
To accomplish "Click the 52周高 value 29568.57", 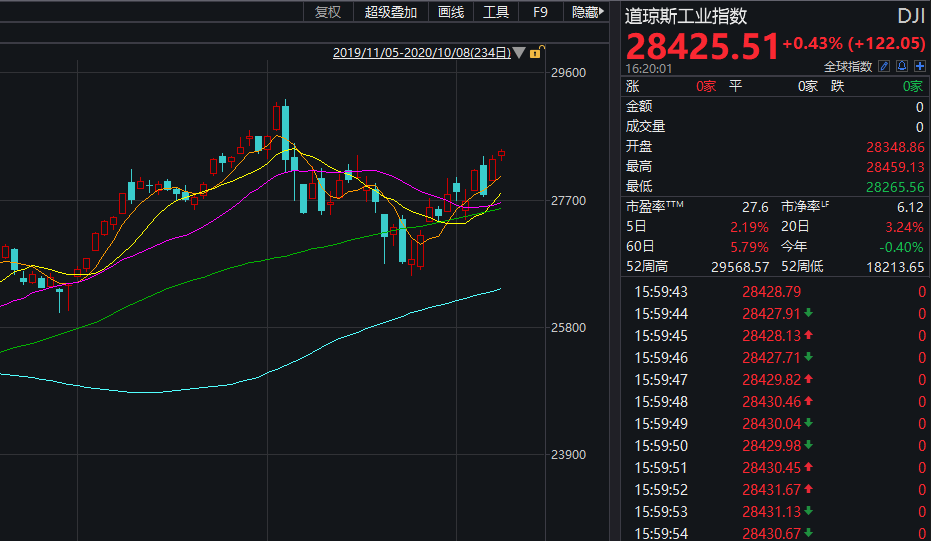I will coord(740,267).
